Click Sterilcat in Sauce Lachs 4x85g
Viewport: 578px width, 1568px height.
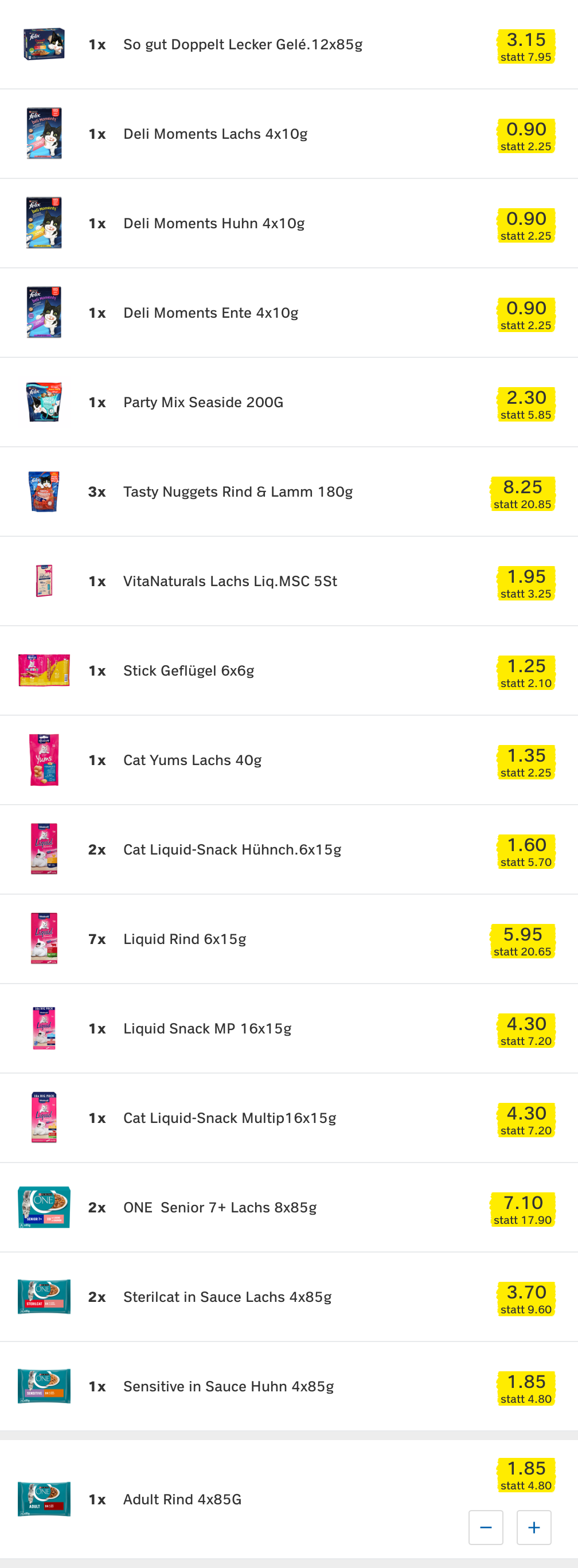point(227,1297)
